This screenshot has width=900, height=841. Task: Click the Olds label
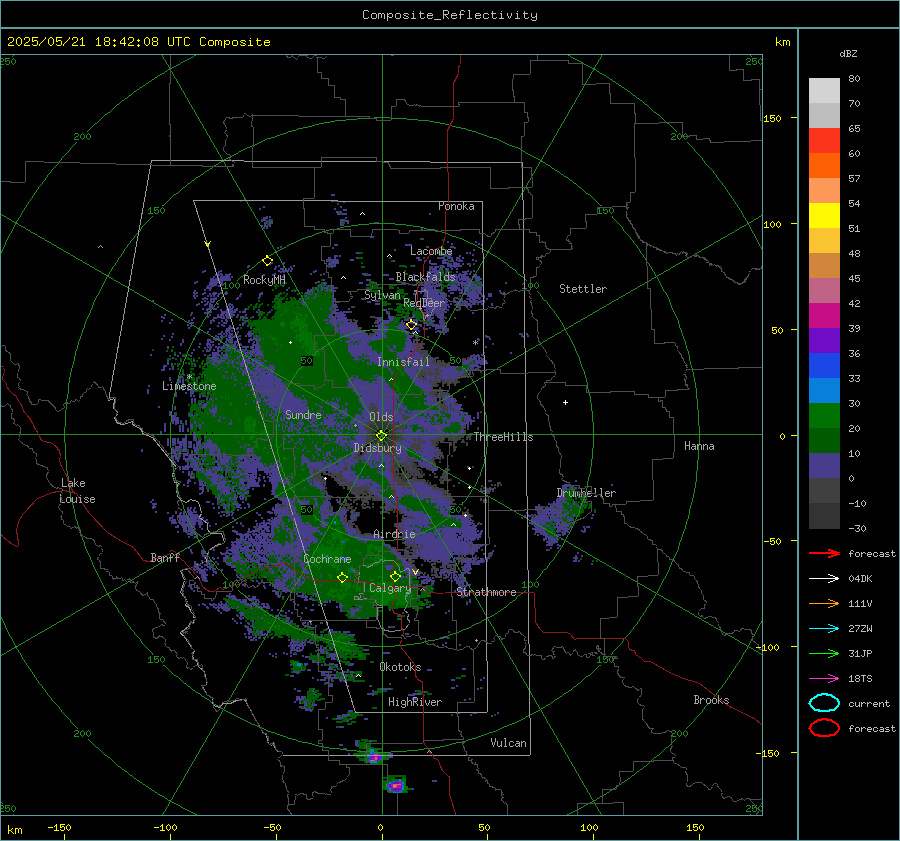(x=381, y=417)
